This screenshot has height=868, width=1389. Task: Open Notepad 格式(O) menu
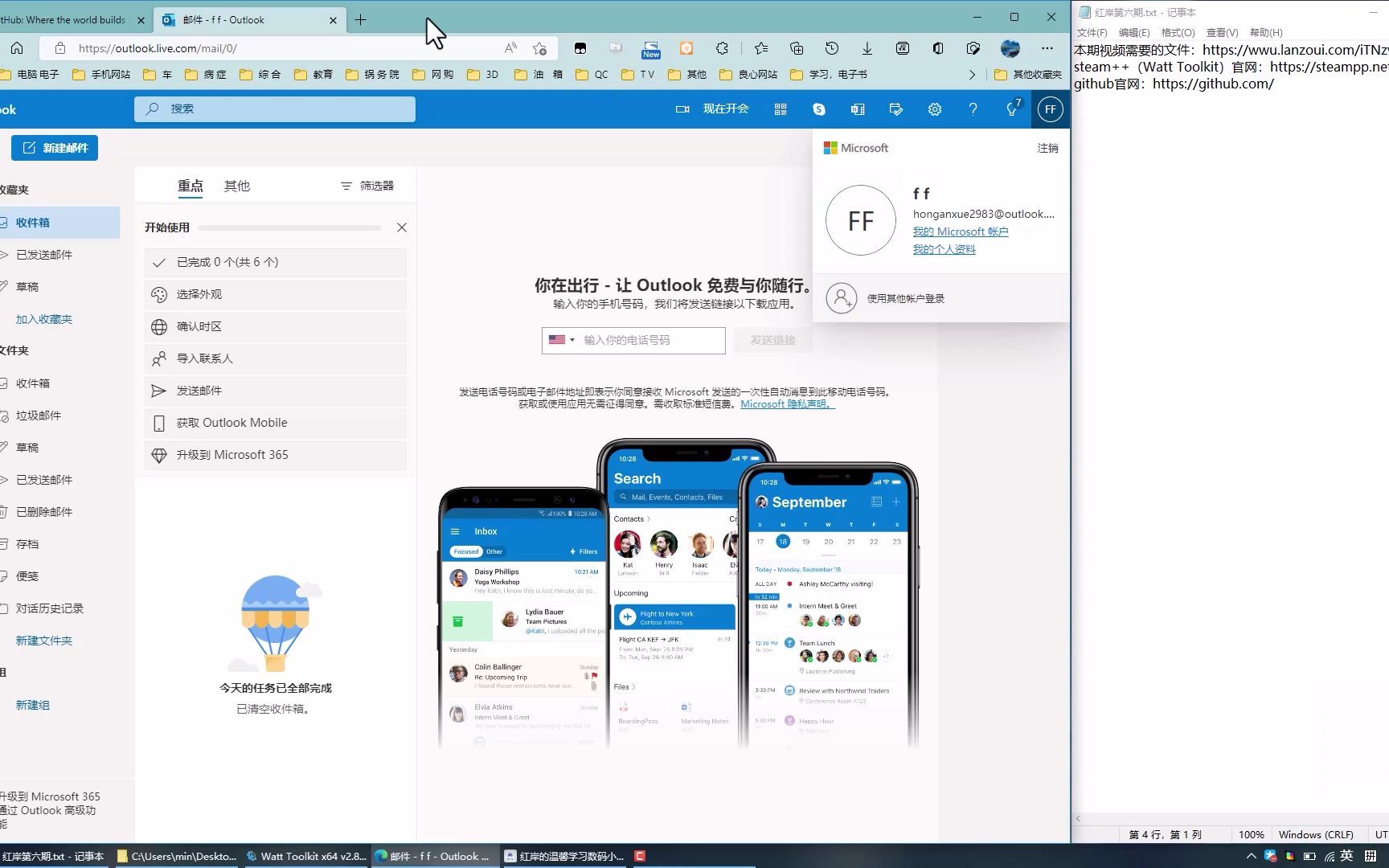(1178, 33)
